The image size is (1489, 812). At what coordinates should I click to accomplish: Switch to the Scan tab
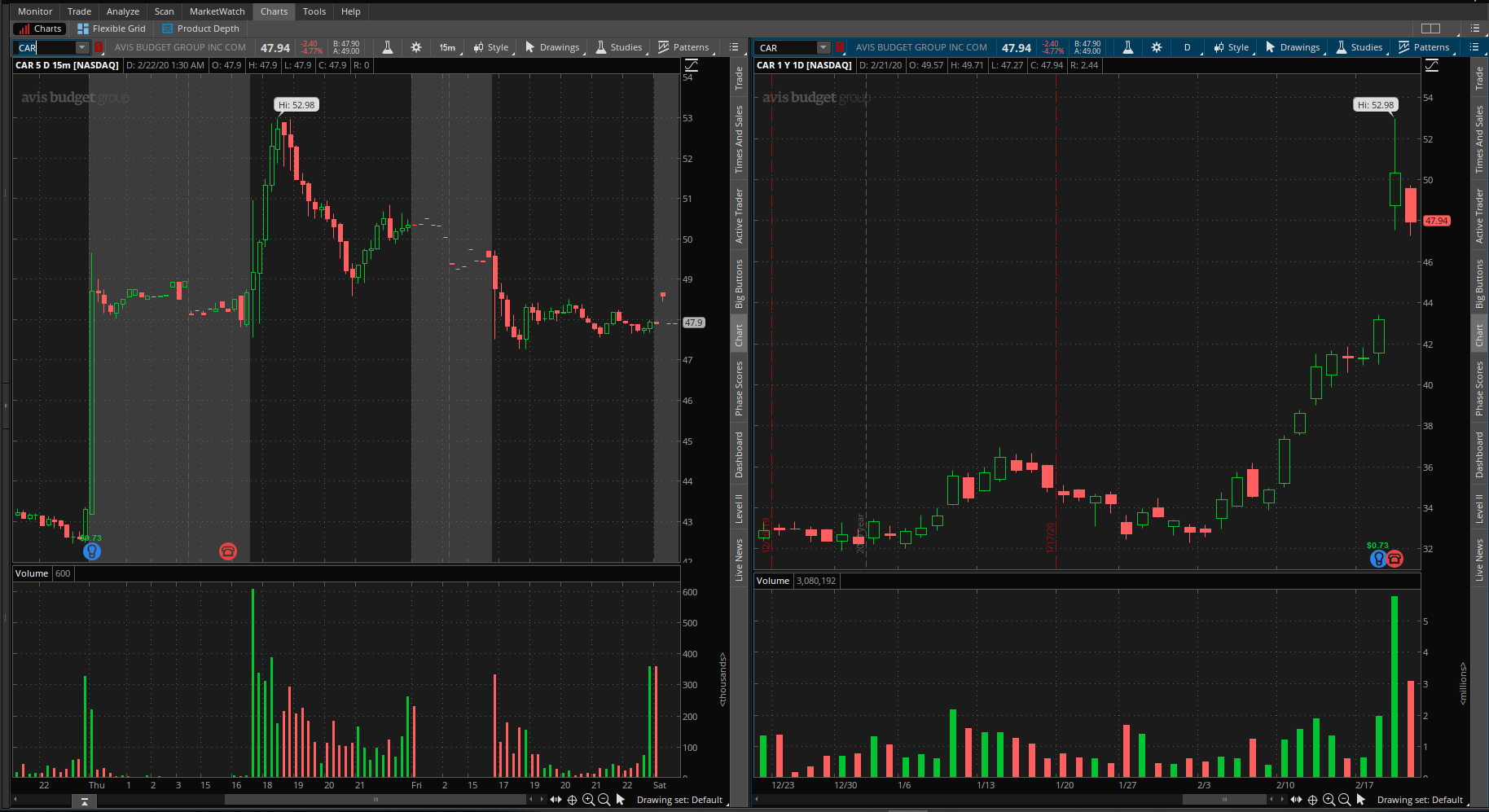coord(165,11)
